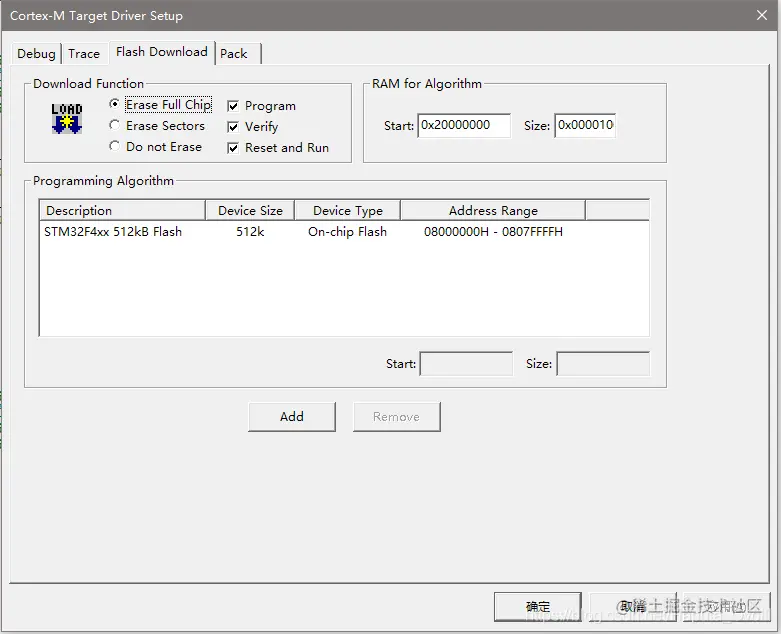Click the 512k device size cell
781x634 pixels.
250,232
